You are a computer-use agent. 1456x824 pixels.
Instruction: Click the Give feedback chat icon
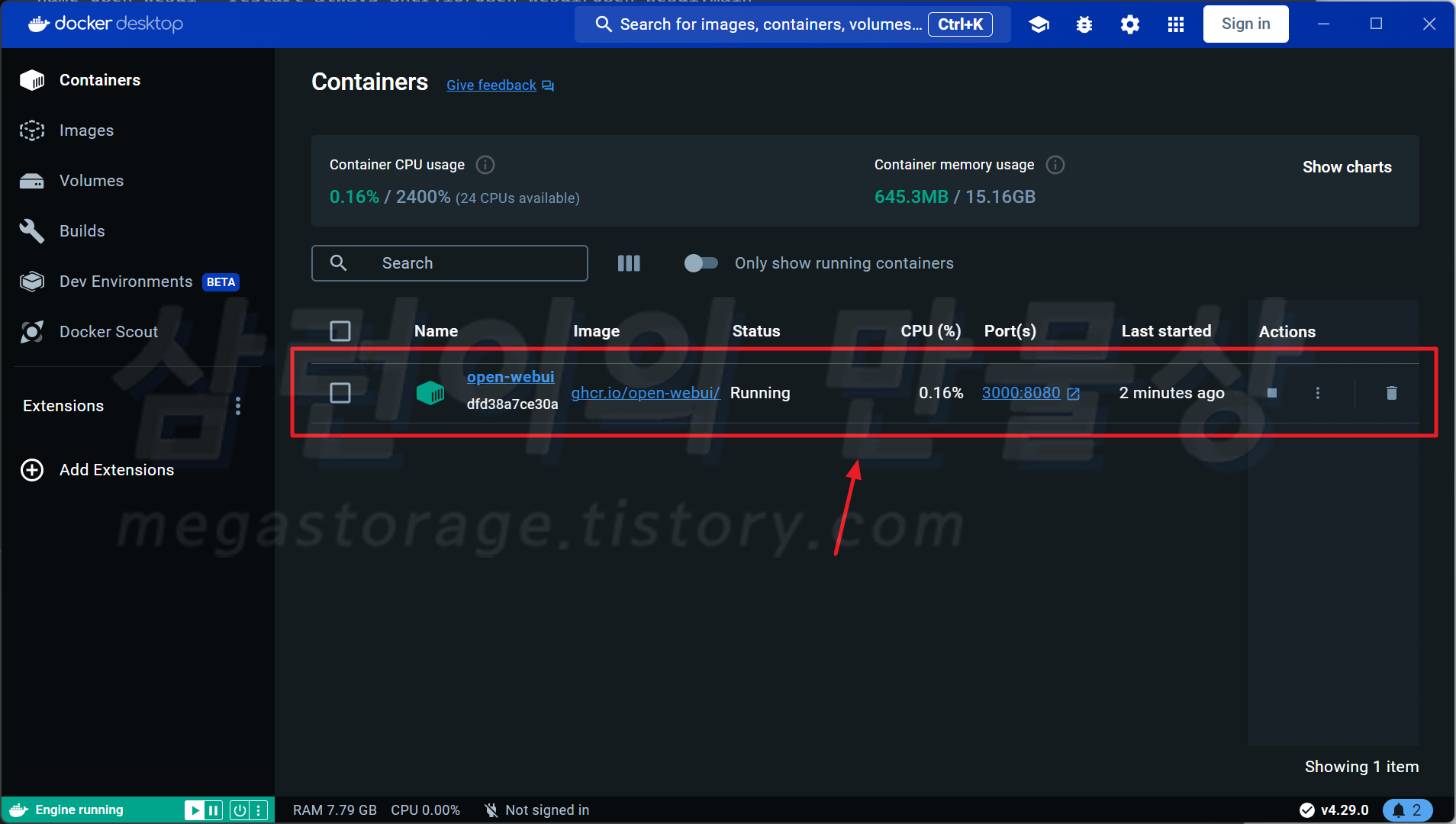pos(548,85)
